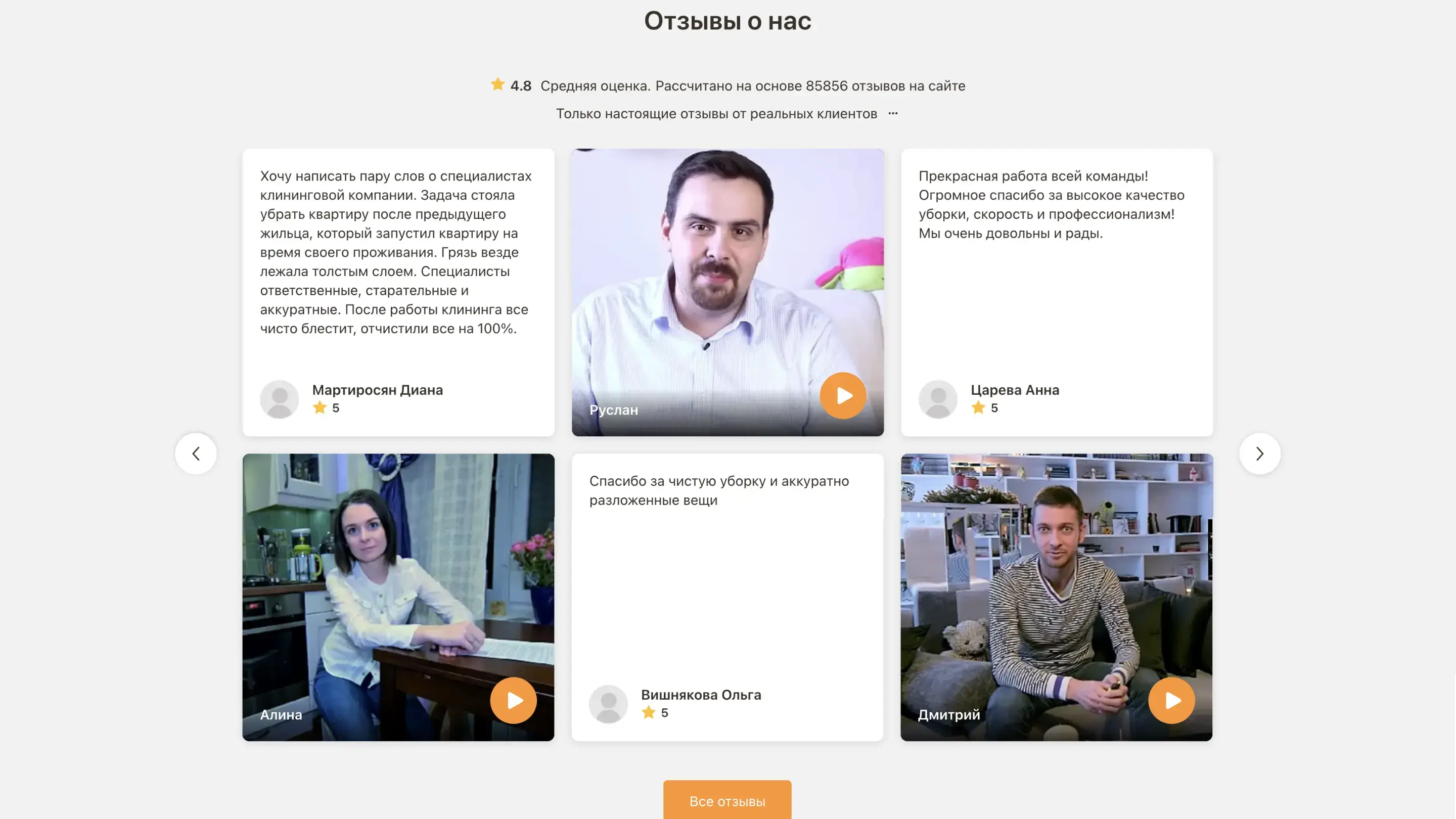Expand the three-dots info about real reviews
This screenshot has height=819, width=1456.
(x=892, y=114)
